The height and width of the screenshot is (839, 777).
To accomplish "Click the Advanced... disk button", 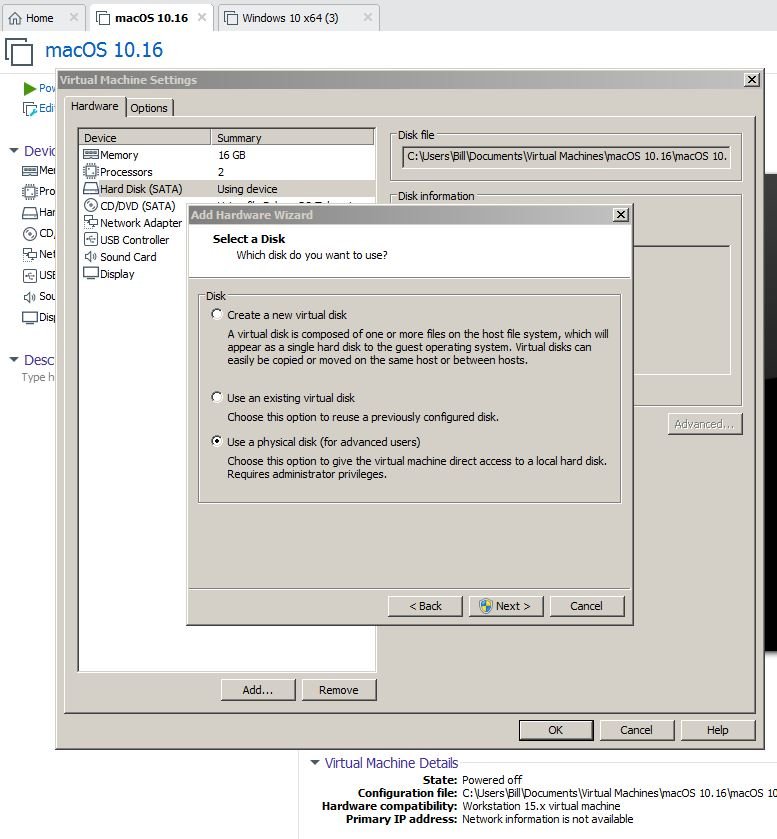I will click(x=705, y=424).
